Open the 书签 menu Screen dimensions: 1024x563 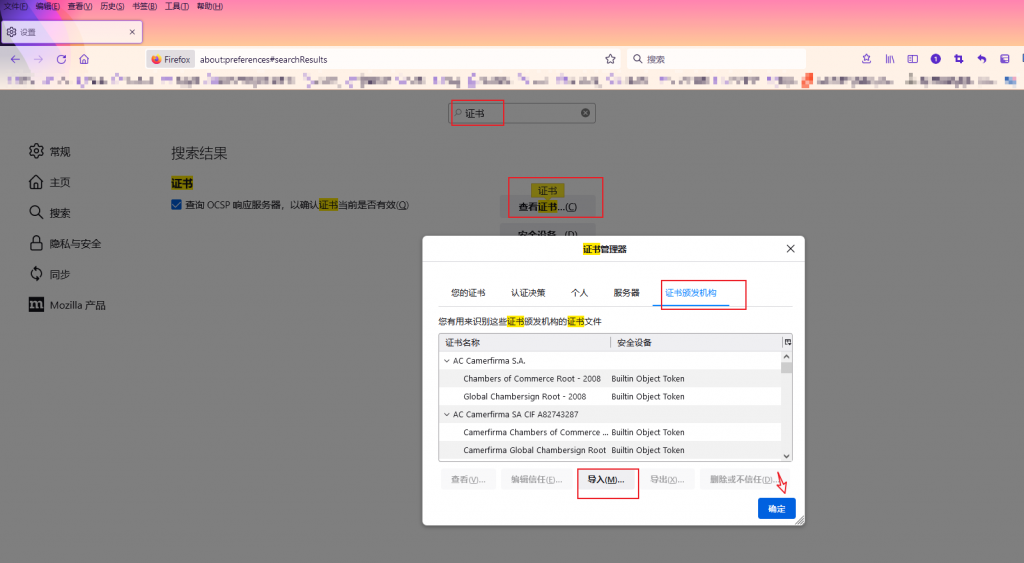pos(144,7)
